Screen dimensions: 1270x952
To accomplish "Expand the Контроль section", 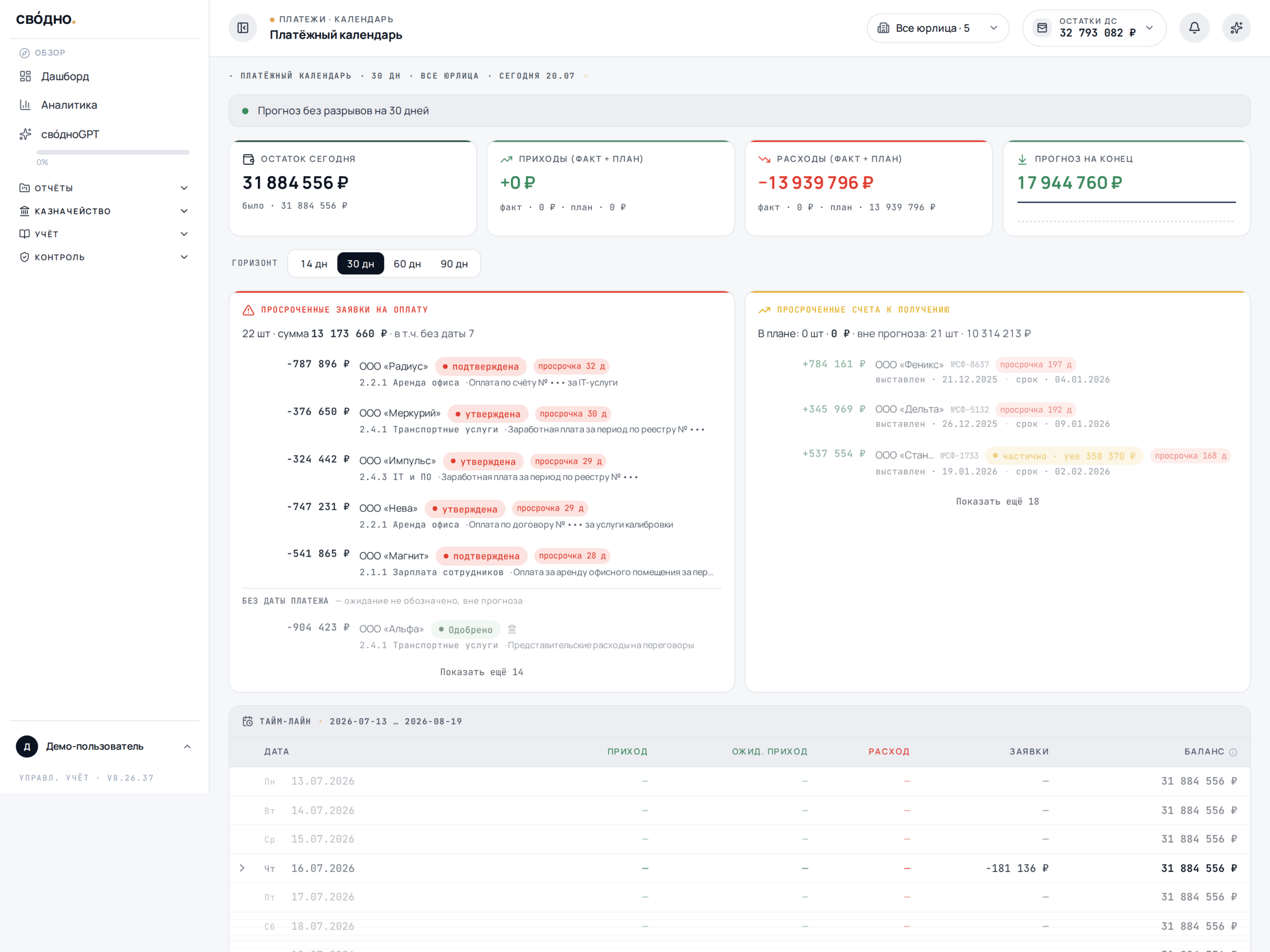I will 184,257.
